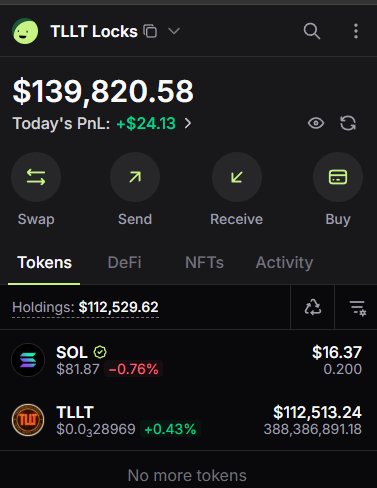This screenshot has height=488, width=377.
Task: Open the three-dot more options menu
Action: (356, 31)
